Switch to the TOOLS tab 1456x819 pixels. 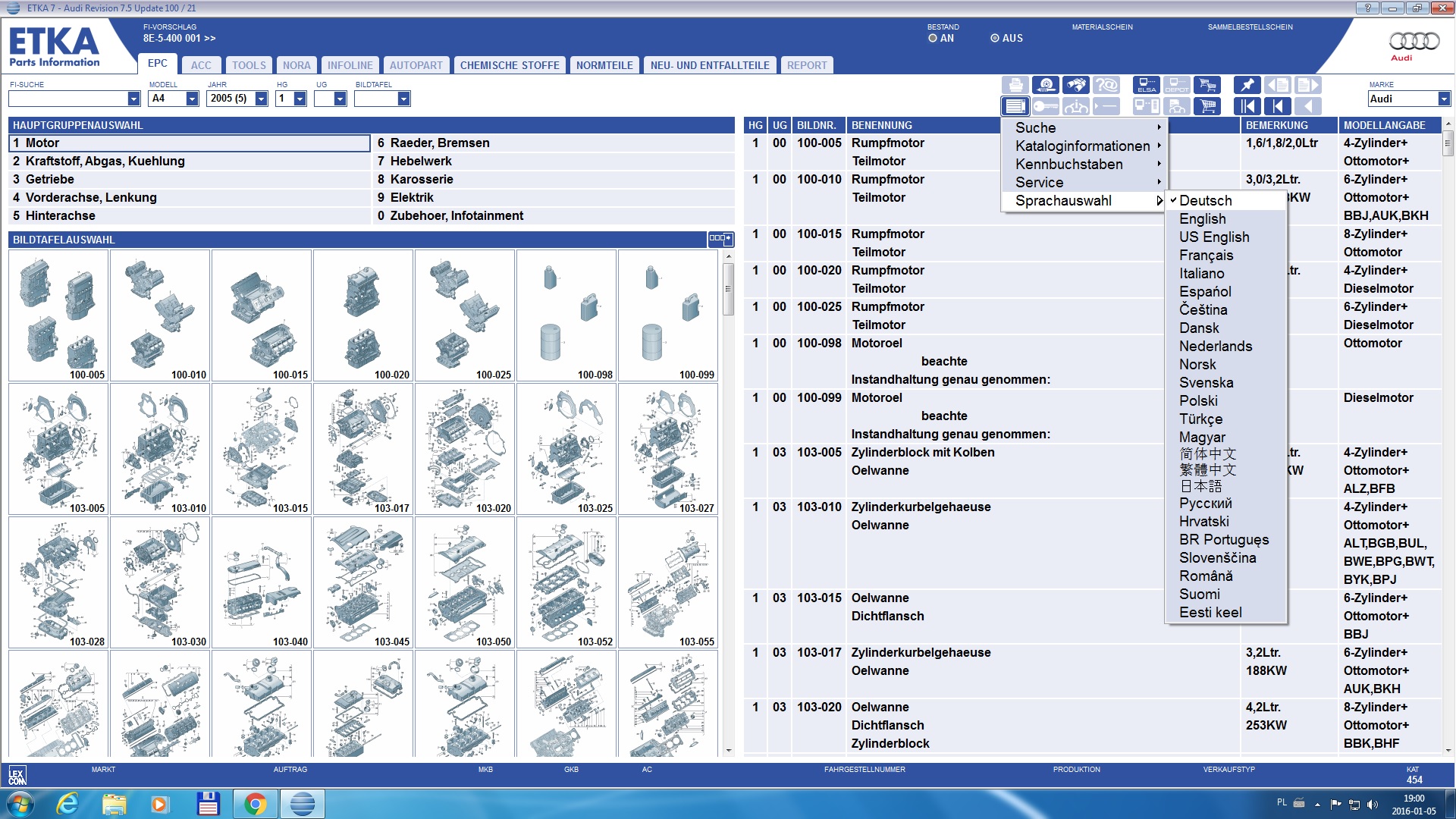[249, 65]
